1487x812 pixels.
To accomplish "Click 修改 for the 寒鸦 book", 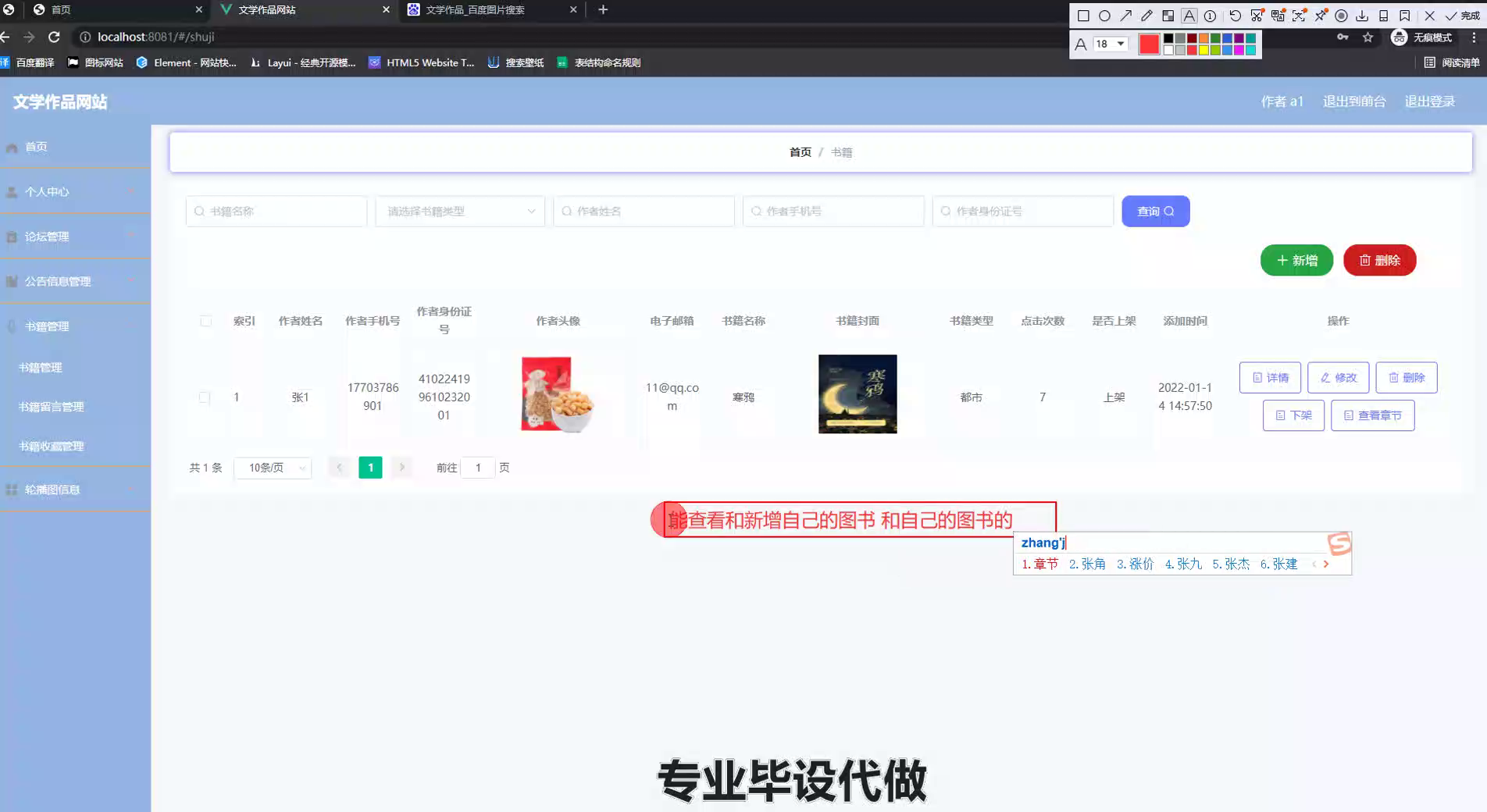I will 1338,377.
